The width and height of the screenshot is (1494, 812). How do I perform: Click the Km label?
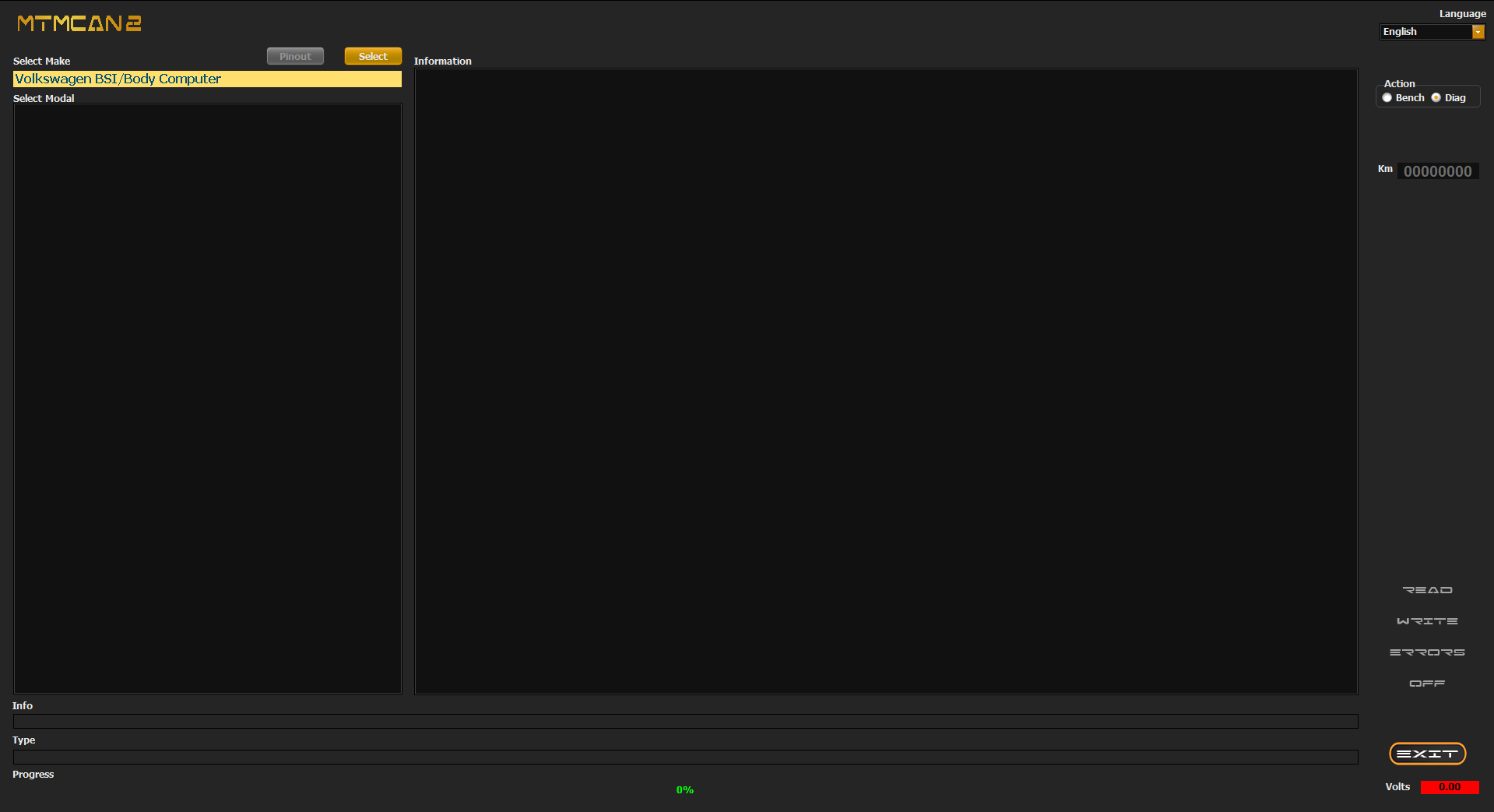click(1385, 169)
